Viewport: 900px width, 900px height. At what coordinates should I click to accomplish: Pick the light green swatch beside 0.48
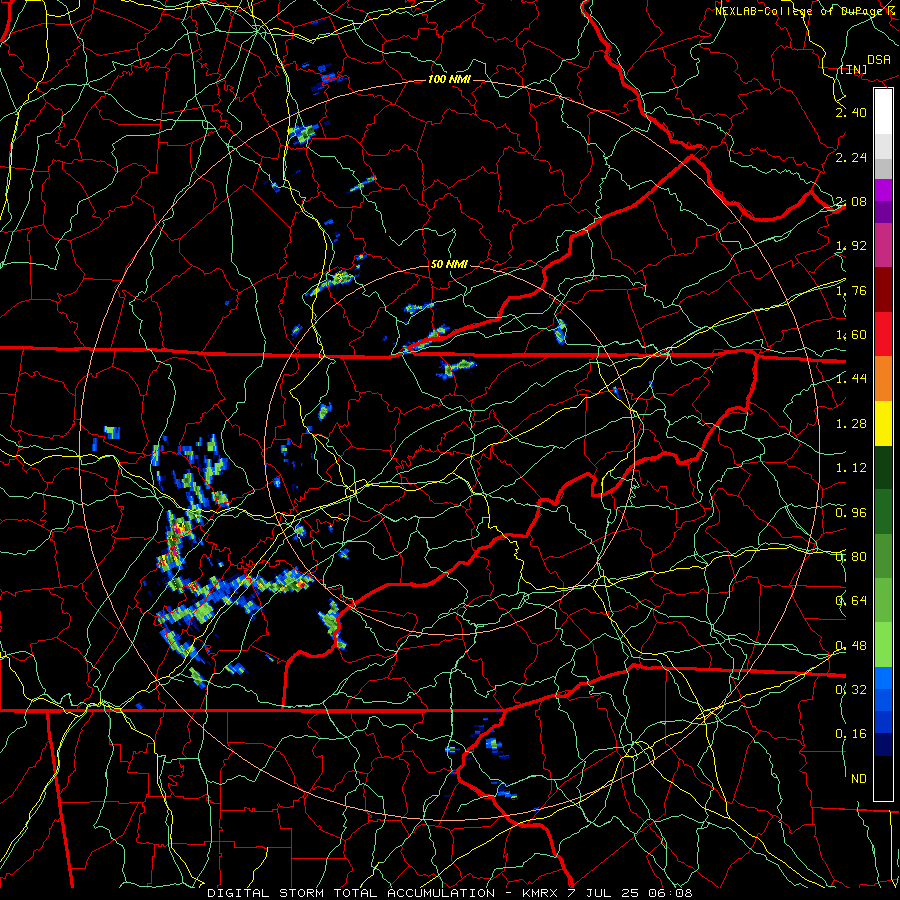coord(883,645)
